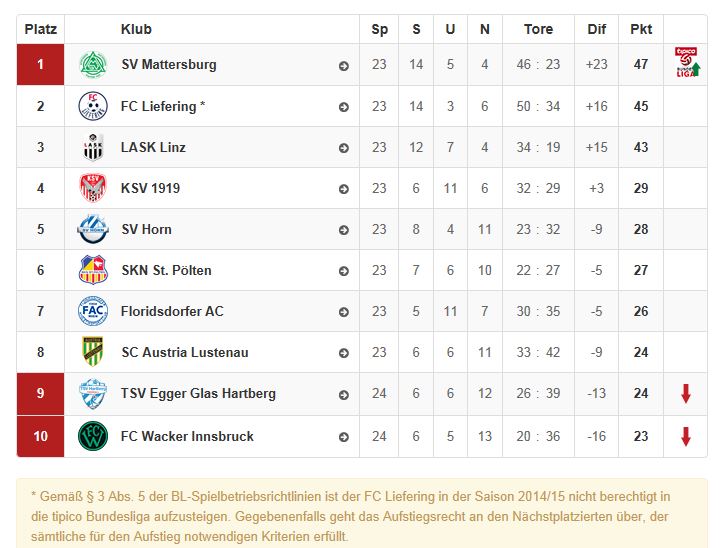722x548 pixels.
Task: Click the red relegation arrow for Hartberg
Action: tap(686, 394)
